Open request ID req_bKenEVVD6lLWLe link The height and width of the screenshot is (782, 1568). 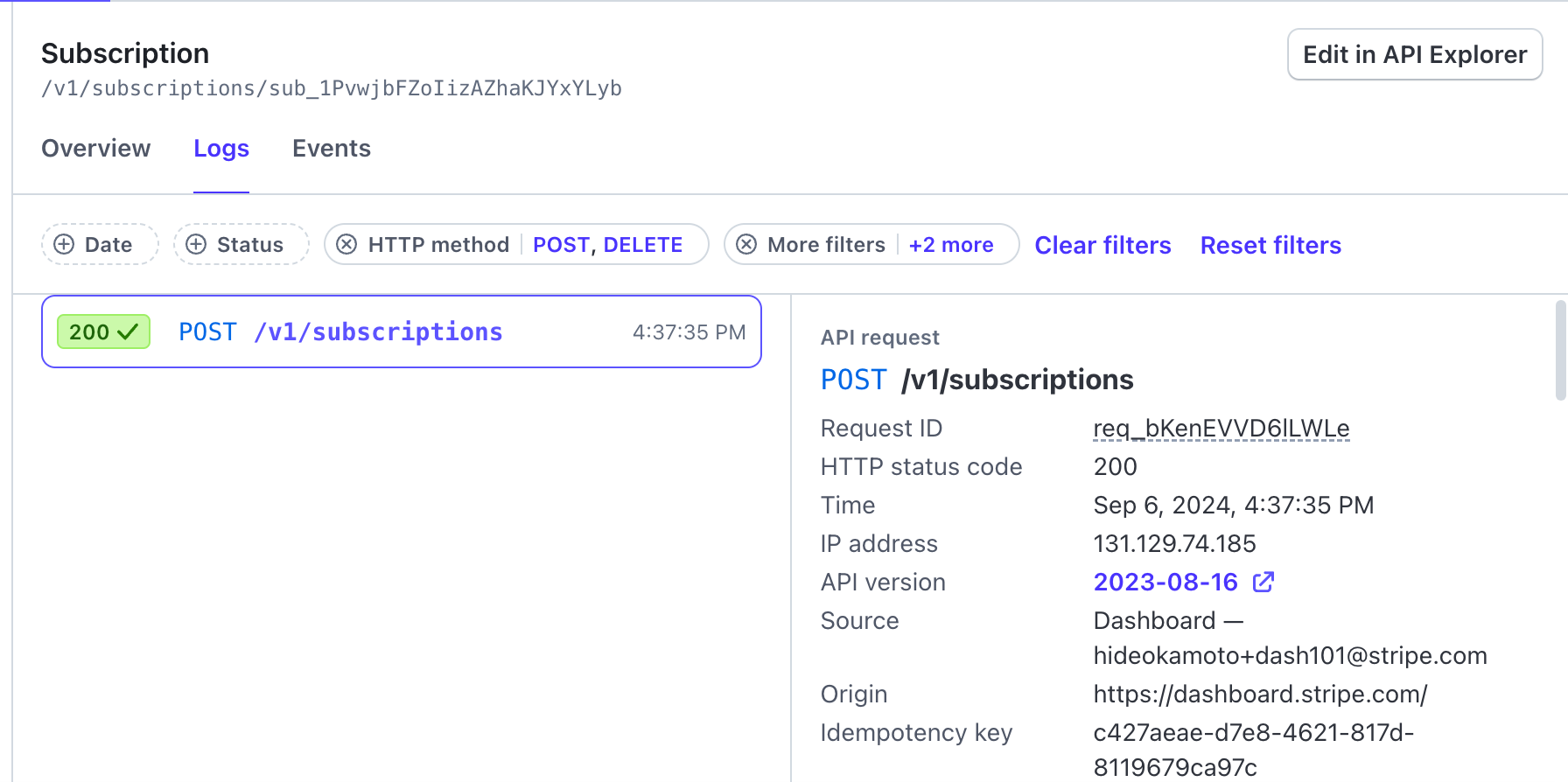(x=1221, y=429)
